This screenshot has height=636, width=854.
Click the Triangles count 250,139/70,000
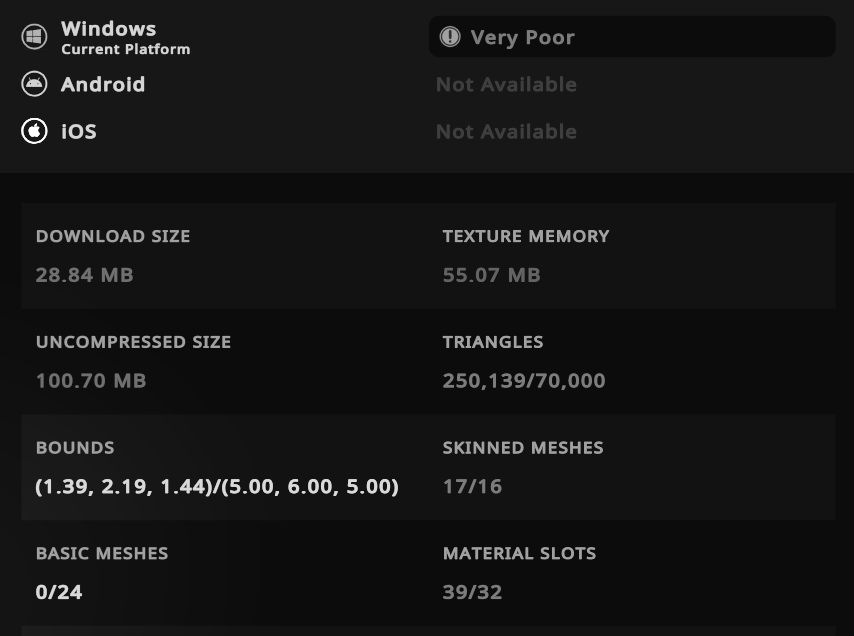tap(524, 381)
